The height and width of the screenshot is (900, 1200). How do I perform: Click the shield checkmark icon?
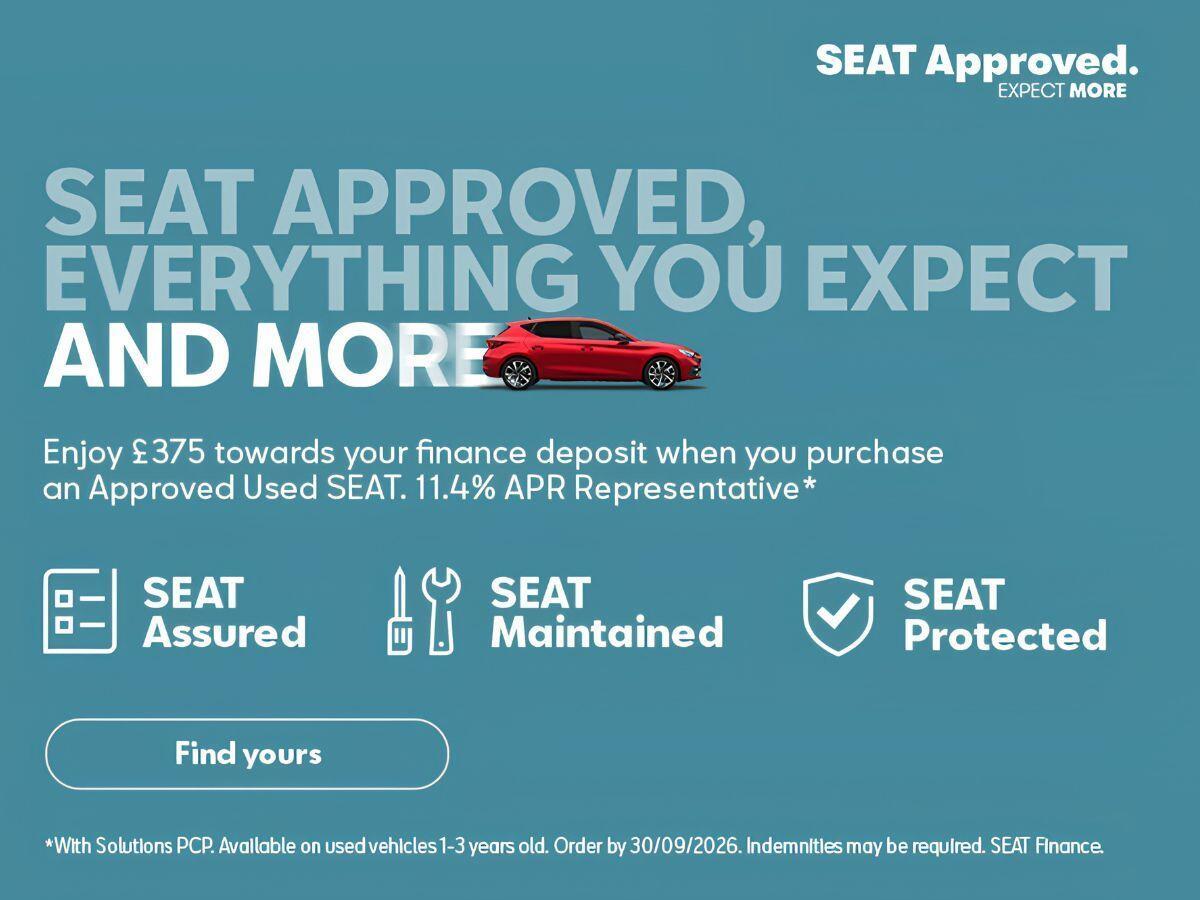tap(838, 614)
